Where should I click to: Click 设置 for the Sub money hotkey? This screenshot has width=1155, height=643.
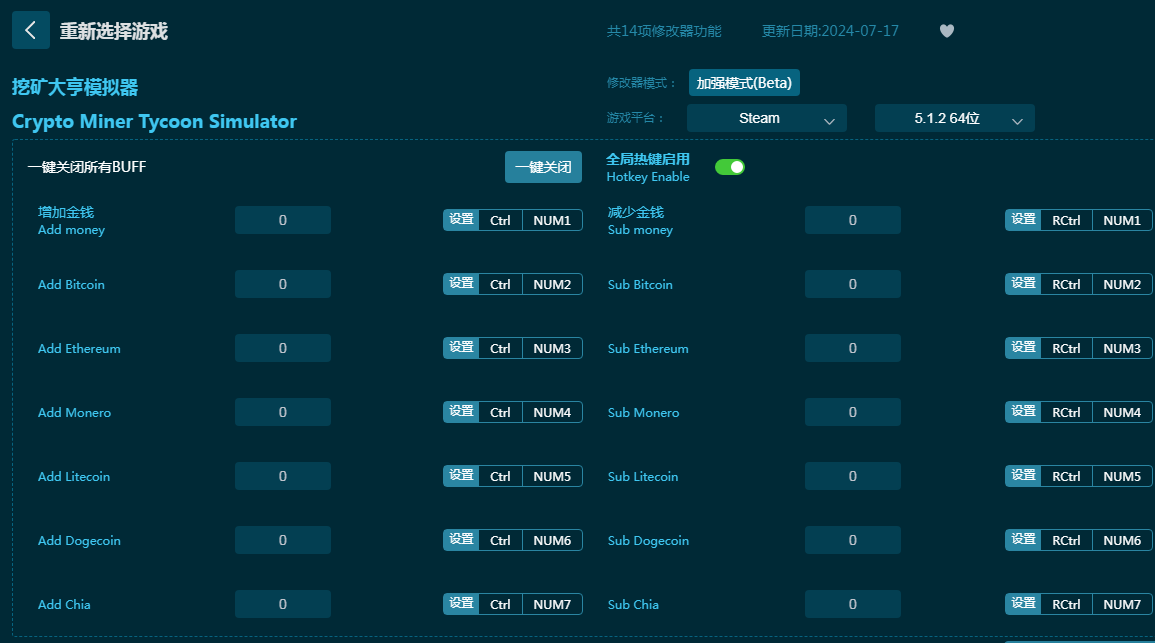click(x=1023, y=220)
